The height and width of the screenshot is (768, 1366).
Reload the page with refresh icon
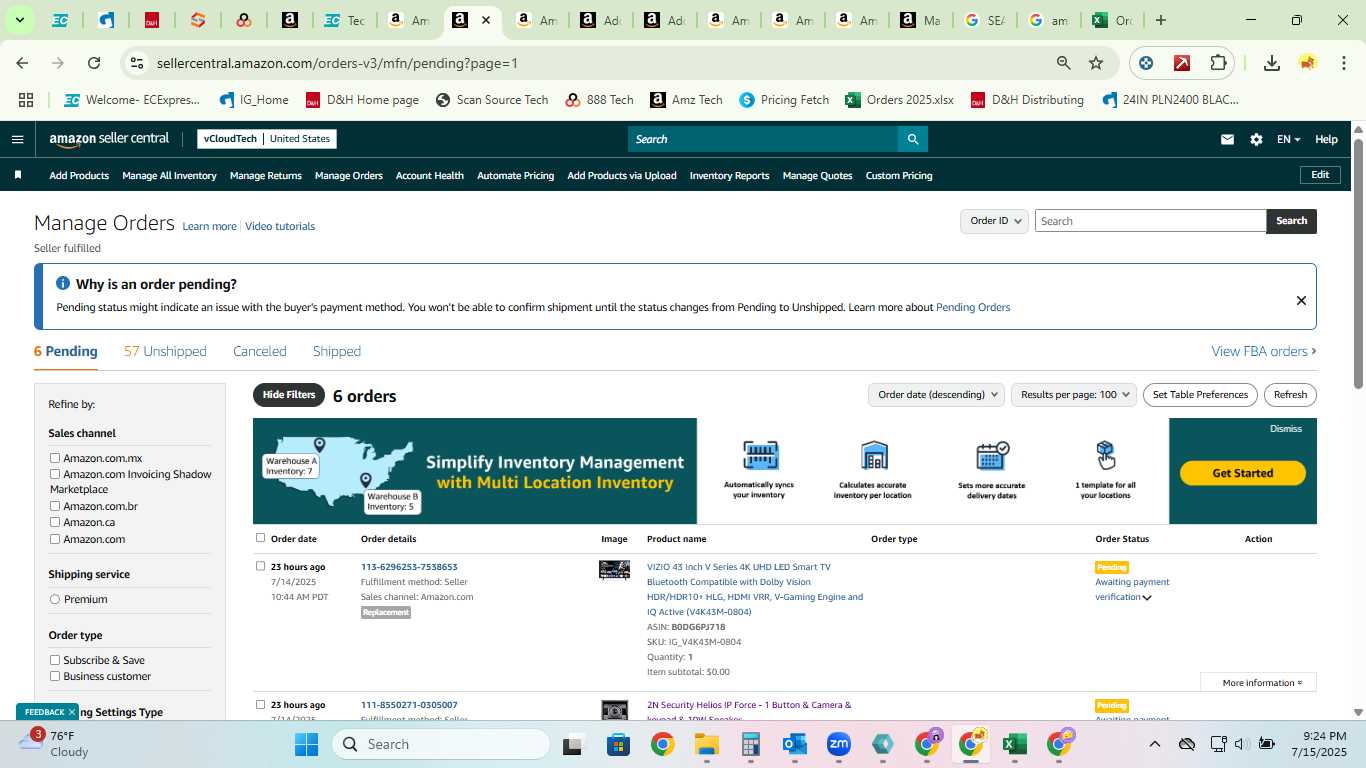click(94, 63)
